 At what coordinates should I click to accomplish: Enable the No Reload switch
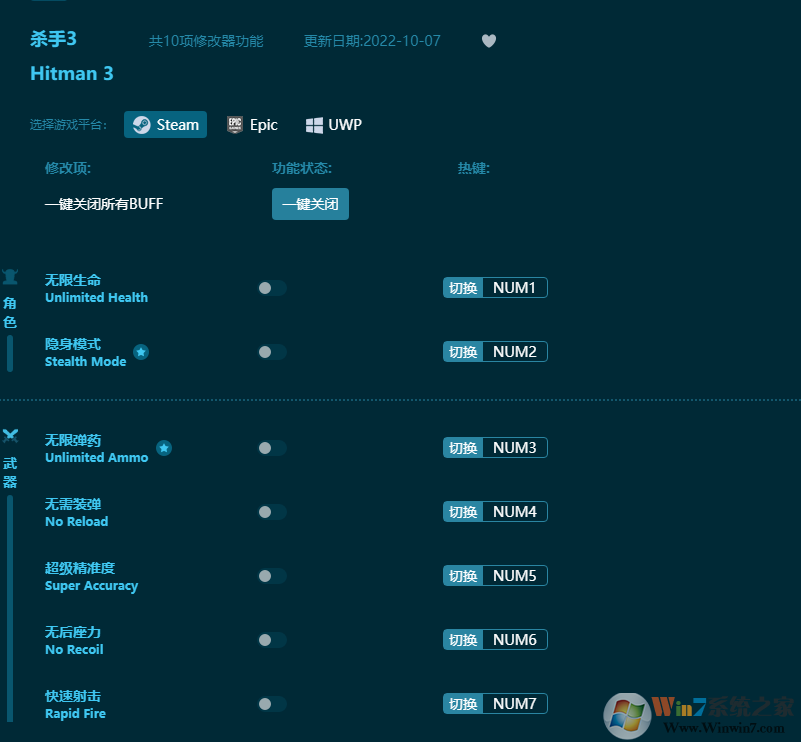click(x=272, y=512)
